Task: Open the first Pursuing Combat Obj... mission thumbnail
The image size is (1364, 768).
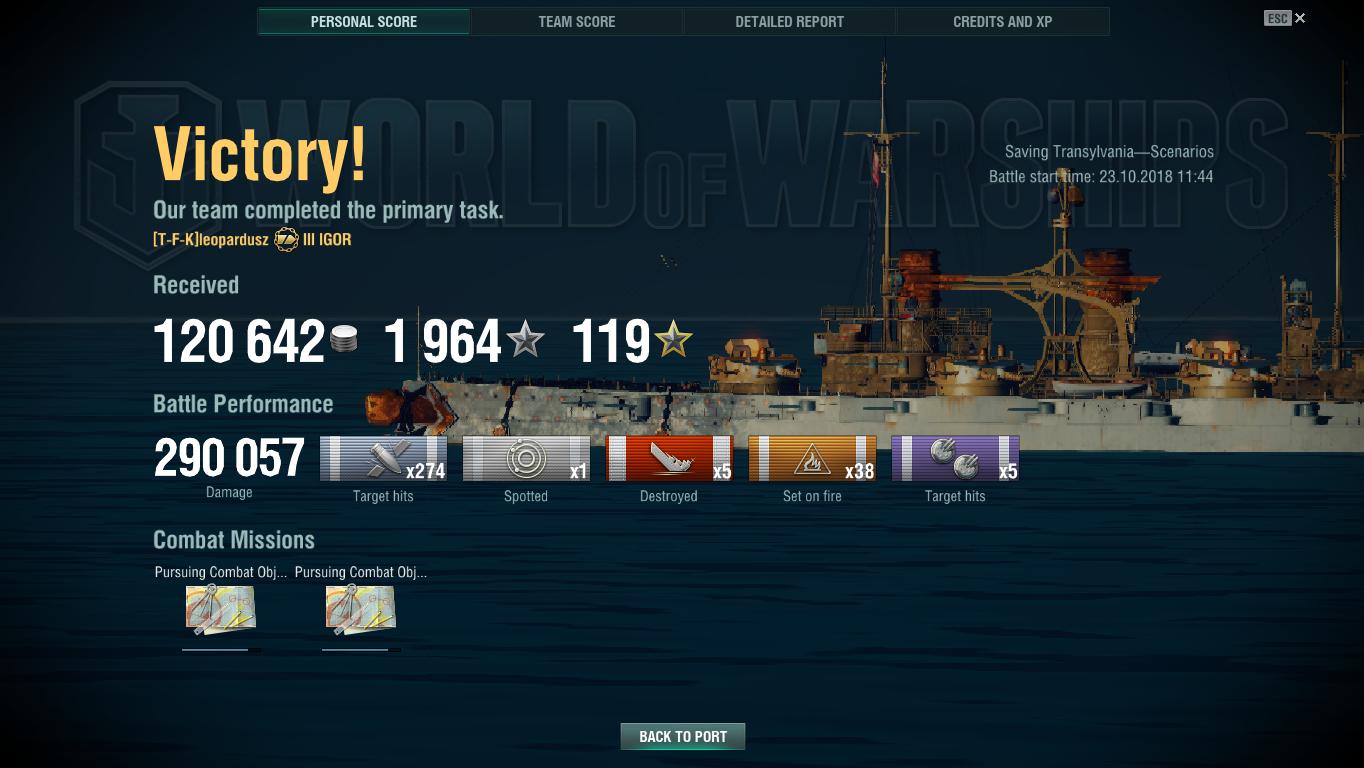Action: click(221, 610)
